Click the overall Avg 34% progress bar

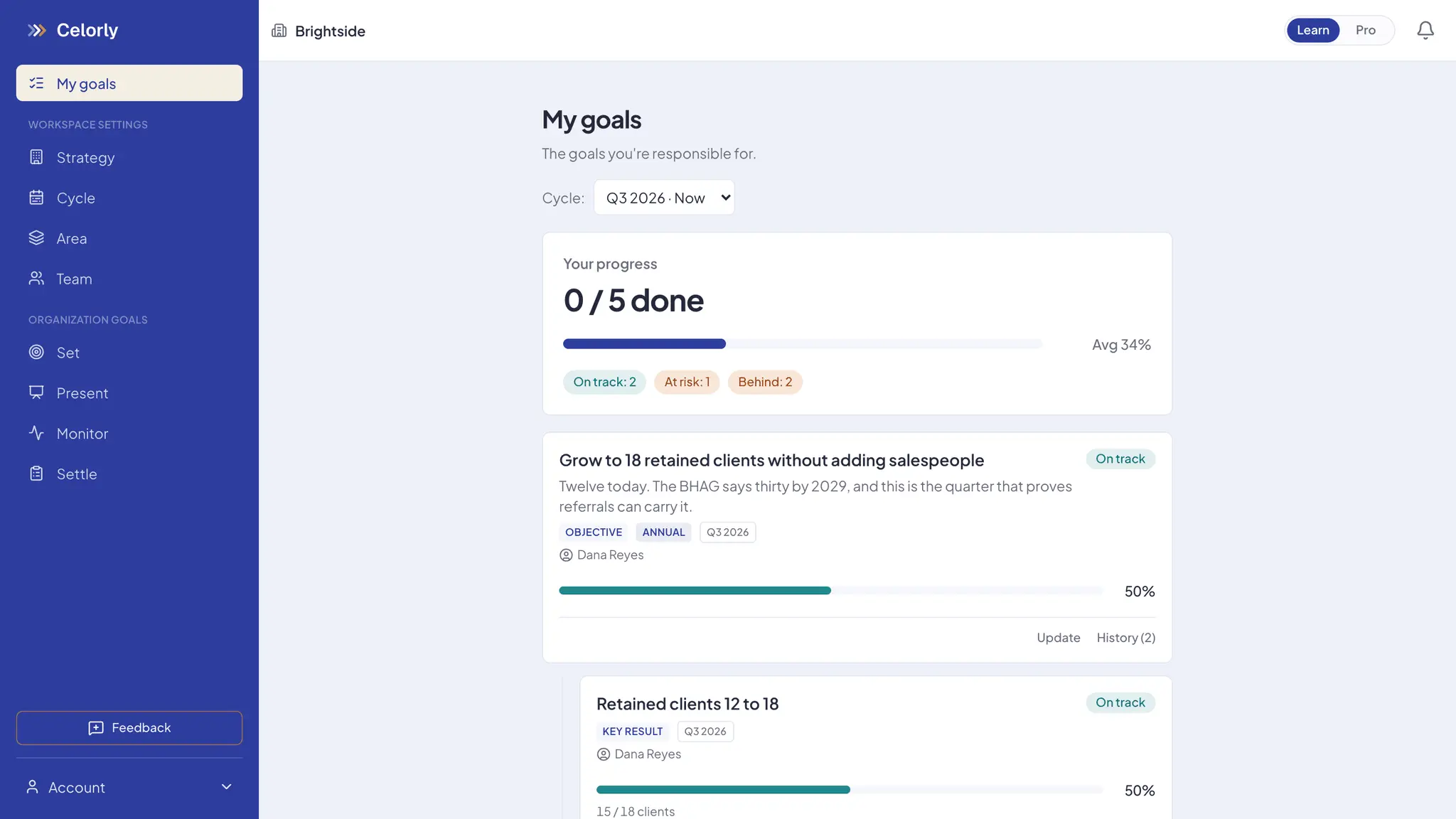tap(803, 344)
